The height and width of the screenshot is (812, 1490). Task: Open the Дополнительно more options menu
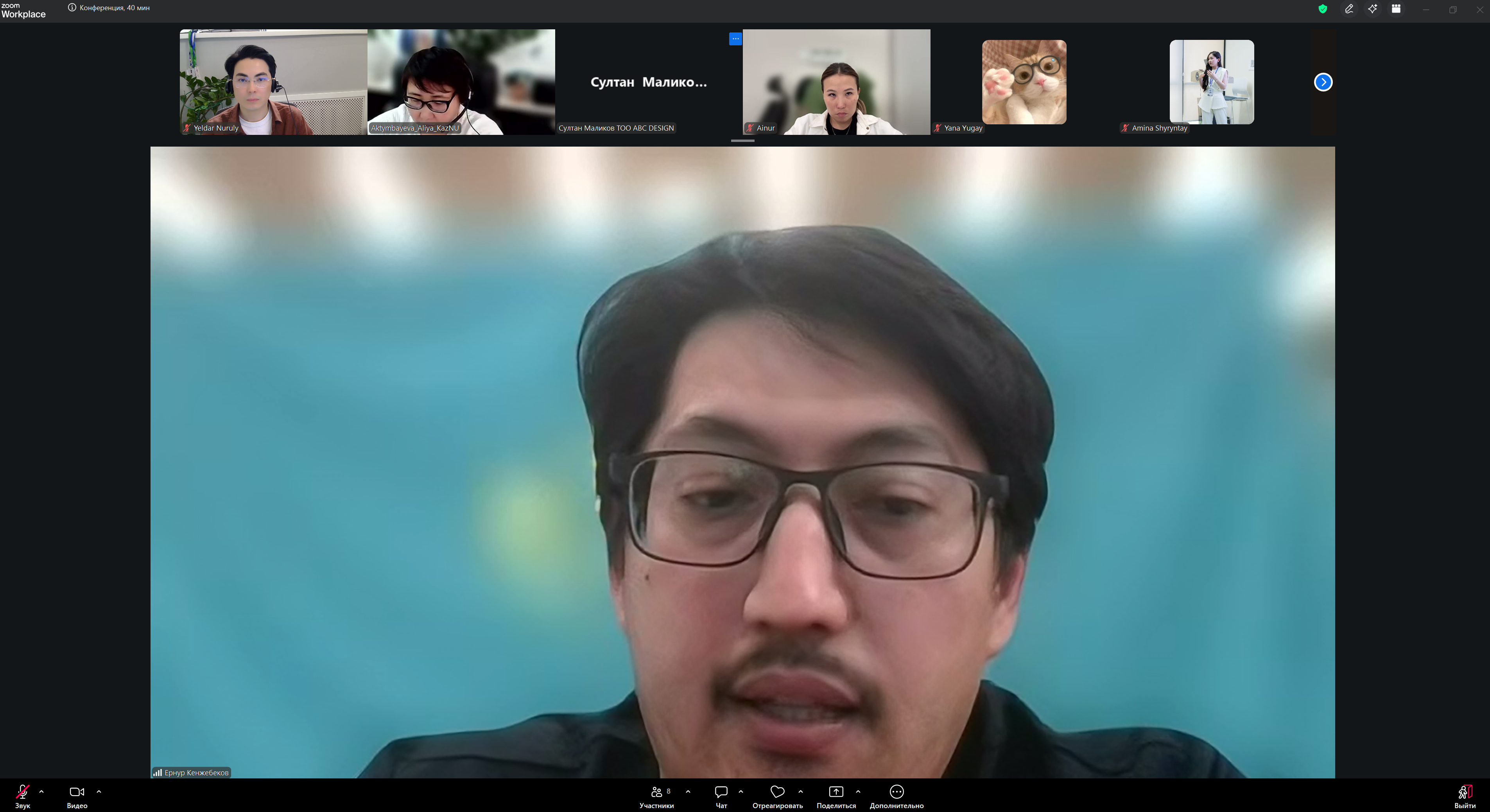(897, 796)
